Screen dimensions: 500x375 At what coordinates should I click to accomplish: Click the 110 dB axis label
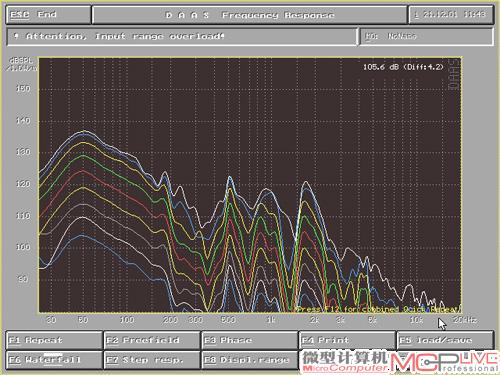pos(23,216)
